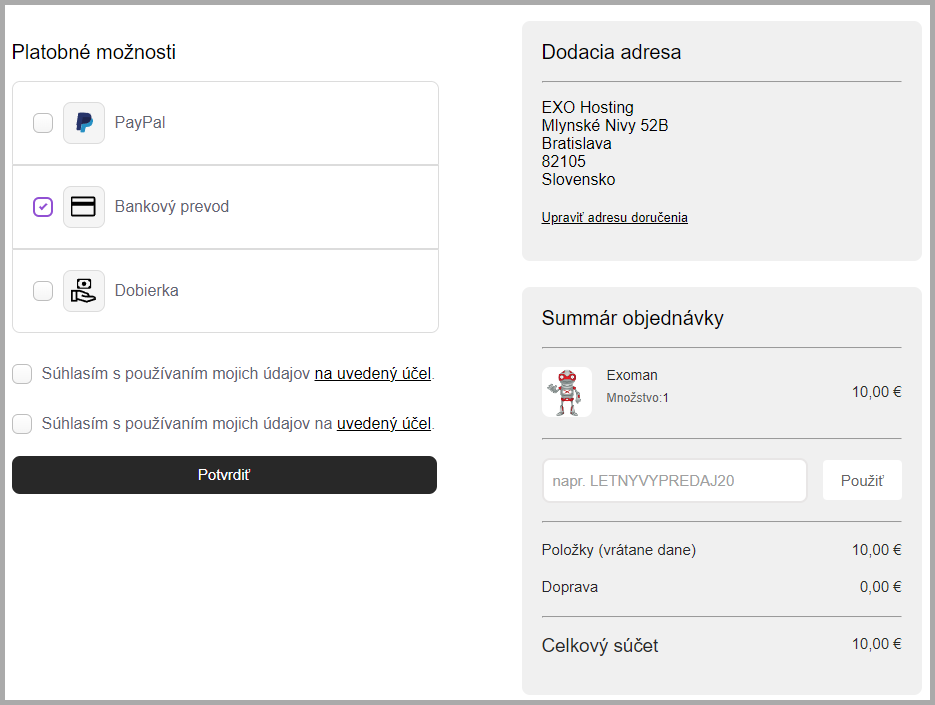Click the Exoman robot product image

(x=567, y=392)
